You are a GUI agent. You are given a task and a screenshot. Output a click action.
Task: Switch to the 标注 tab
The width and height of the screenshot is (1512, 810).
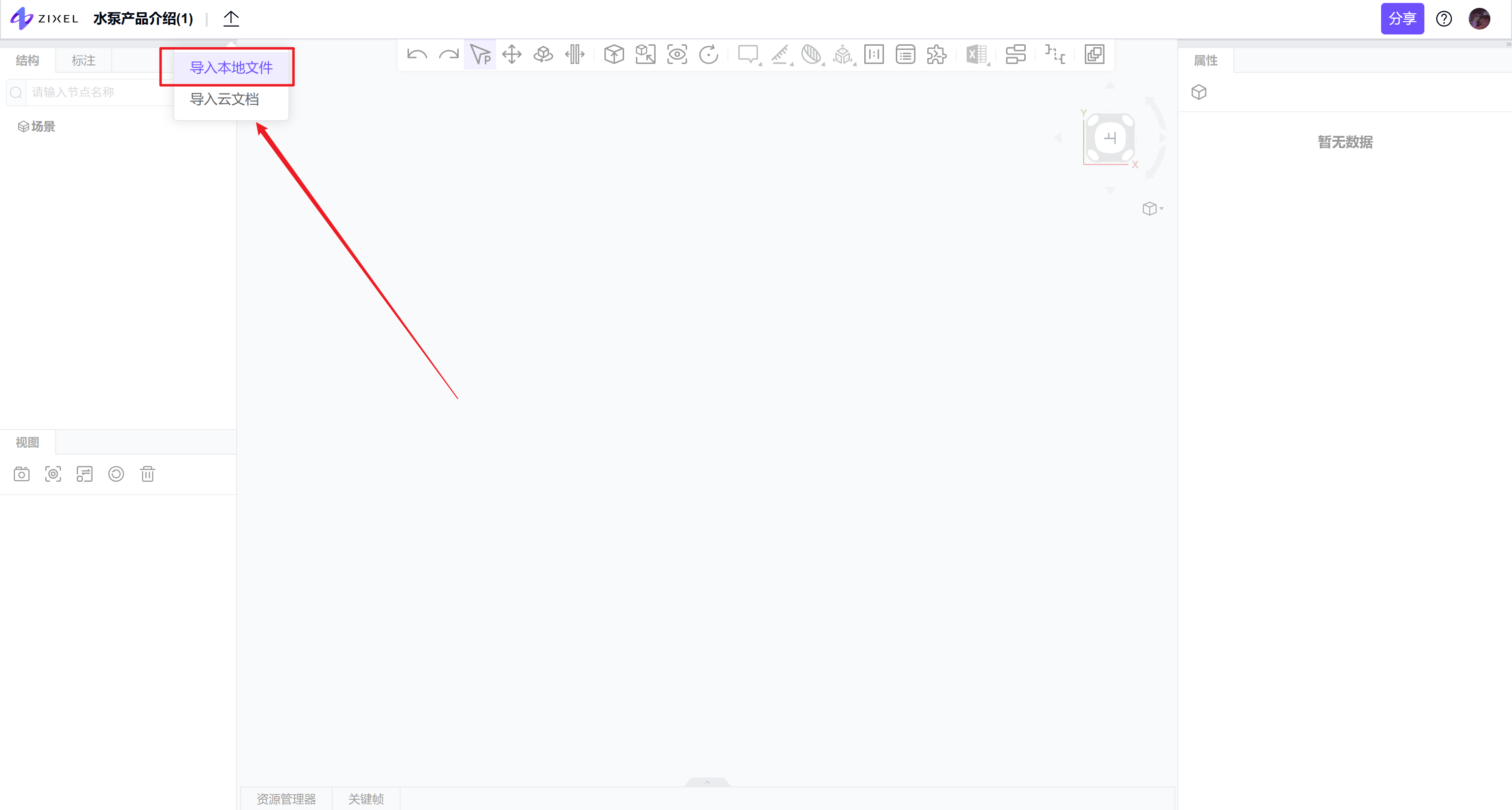83,61
